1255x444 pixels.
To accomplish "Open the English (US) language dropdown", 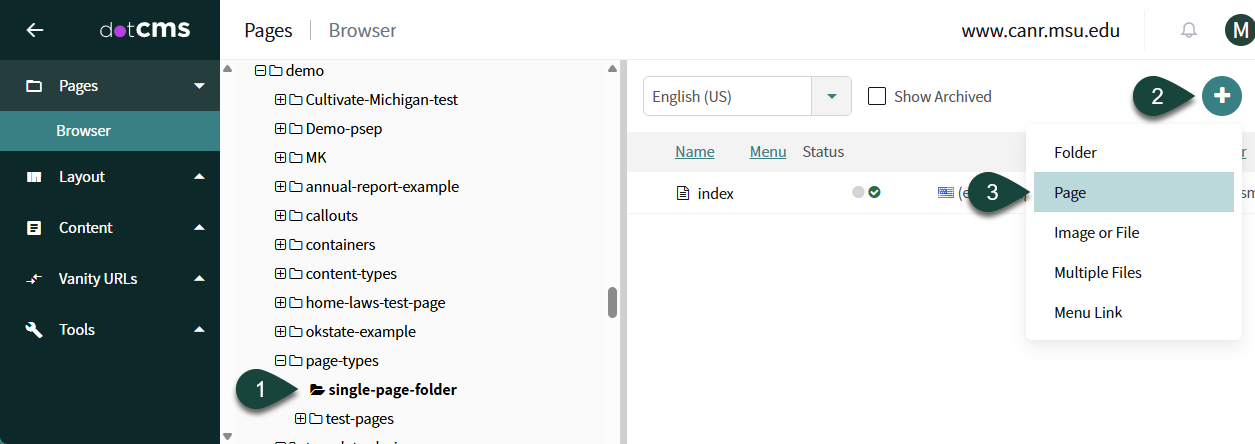I will (831, 97).
